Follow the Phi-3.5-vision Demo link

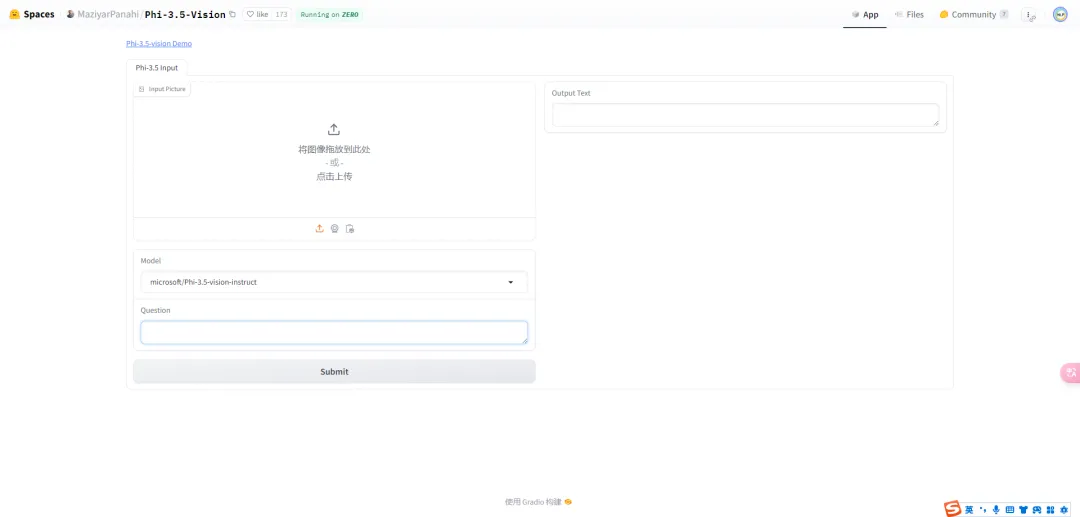coord(159,43)
